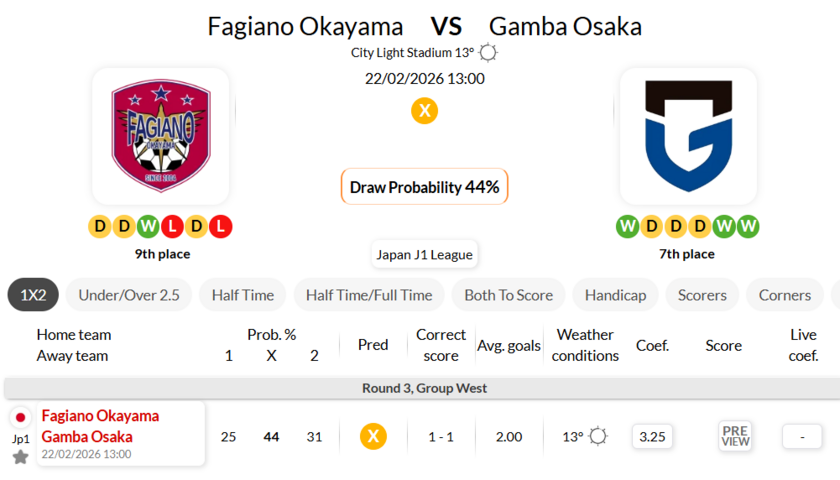This screenshot has height=480, width=840.
Task: Click Fagiano's red L latest form badge
Action: (x=221, y=226)
